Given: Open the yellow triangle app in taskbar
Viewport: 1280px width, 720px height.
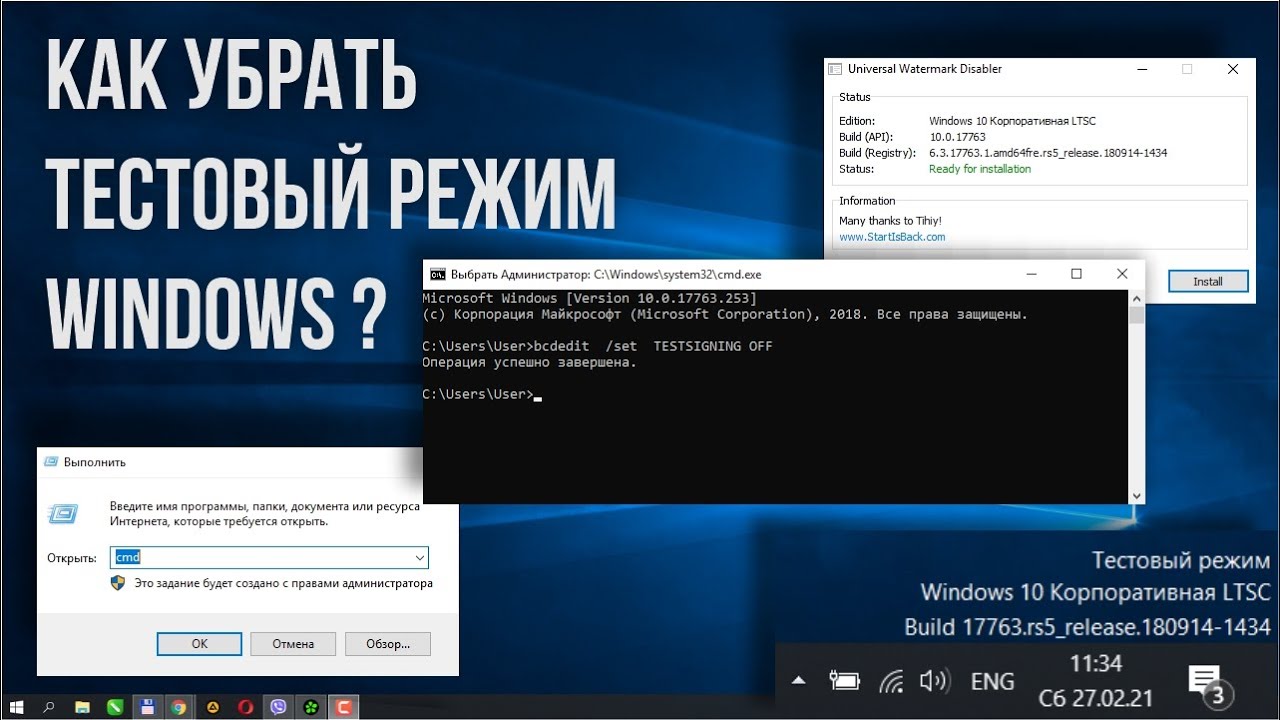Looking at the screenshot, I should coord(212,707).
